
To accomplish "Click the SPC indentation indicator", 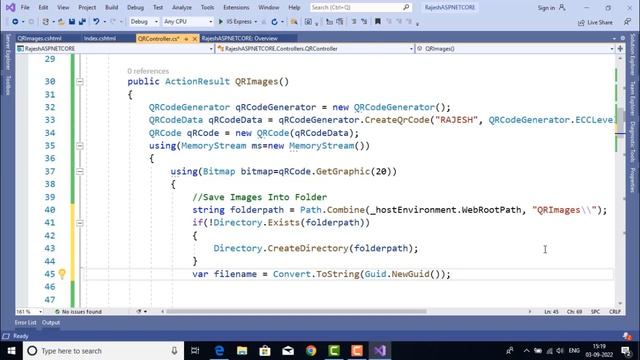I will pos(596,311).
